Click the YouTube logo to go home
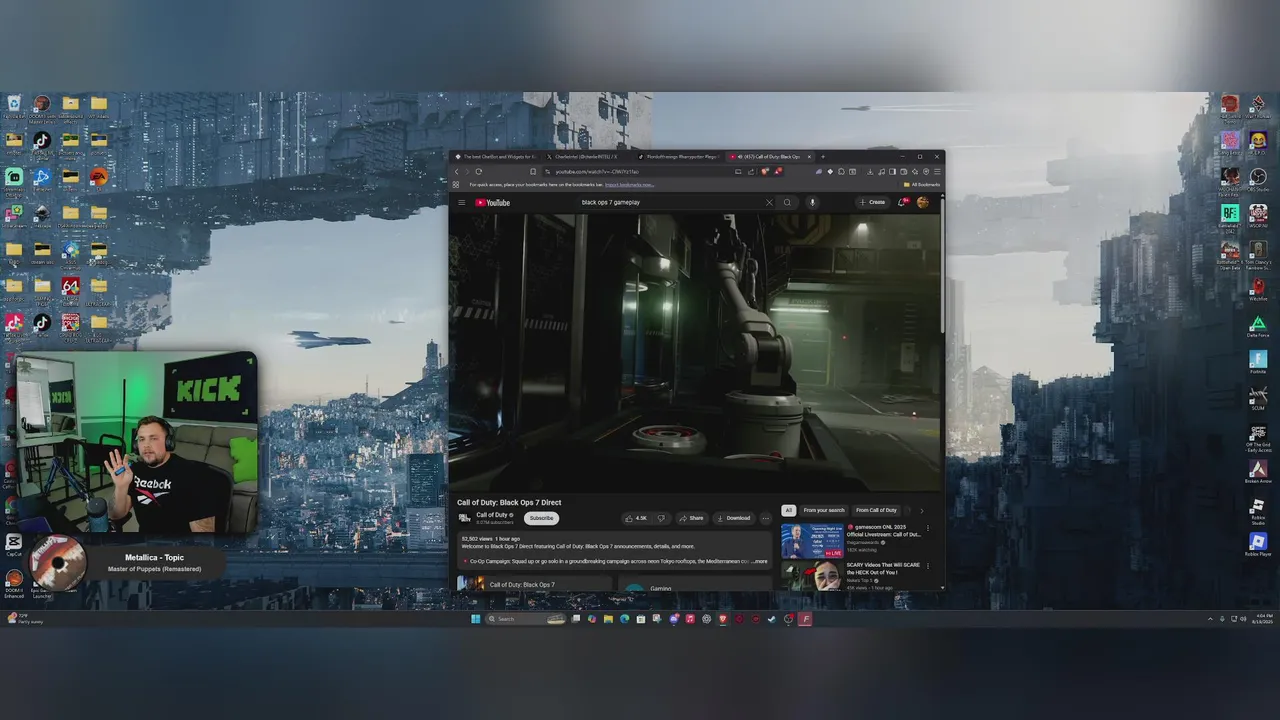This screenshot has height=720, width=1280. click(492, 202)
